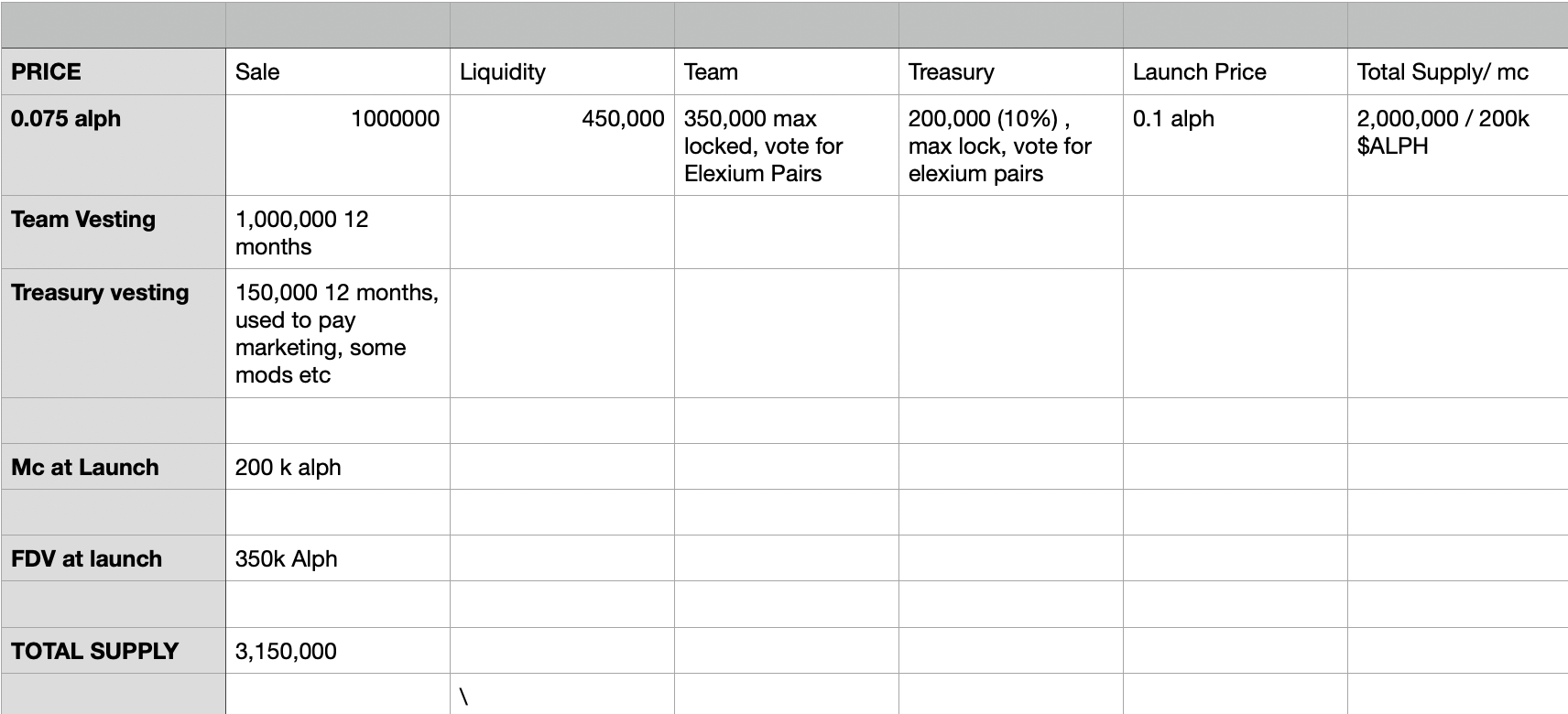Viewport: 1568px width, 714px height.
Task: Click the 1,000,000 12 months cell
Action: [337, 232]
